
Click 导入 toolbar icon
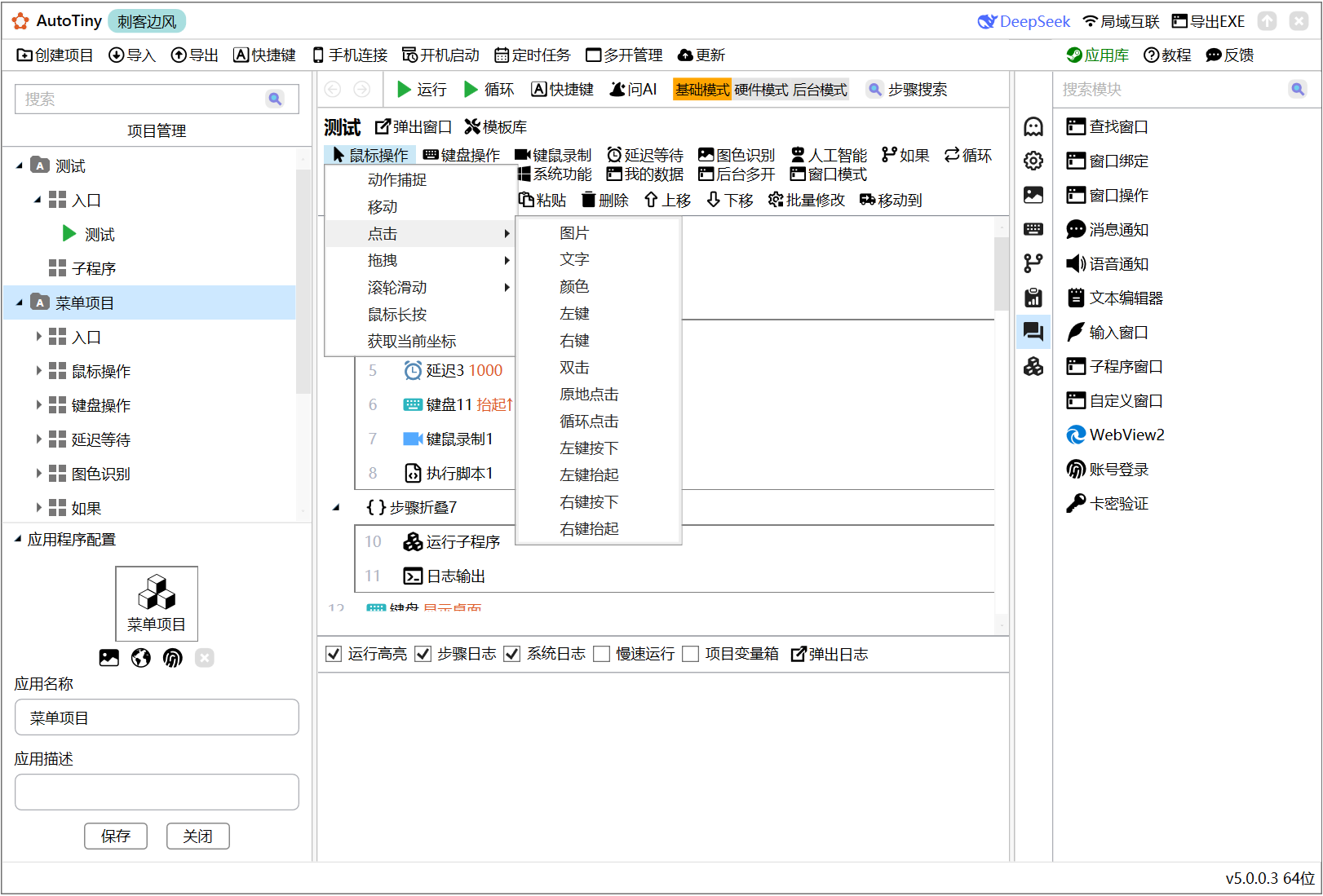click(117, 55)
